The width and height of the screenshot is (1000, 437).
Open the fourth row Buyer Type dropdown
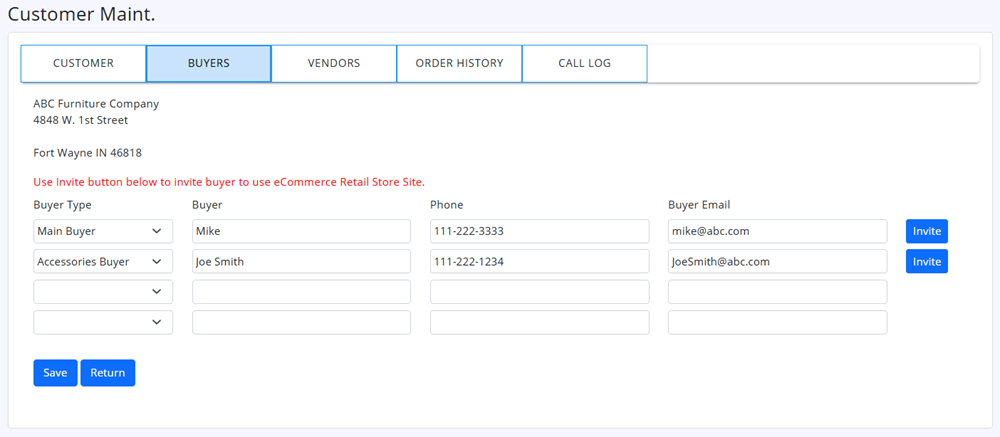[x=103, y=323]
